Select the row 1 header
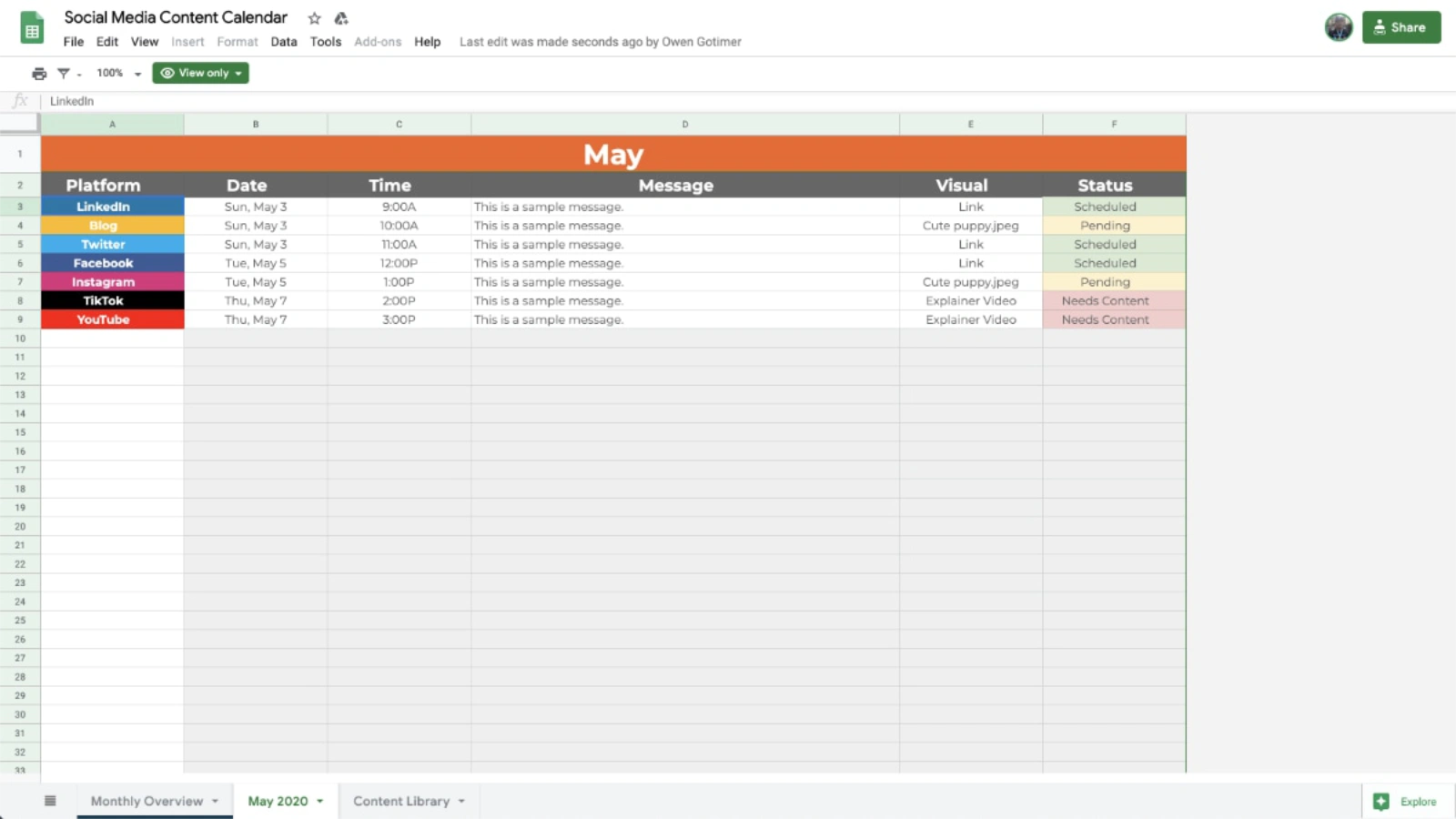 pos(20,154)
